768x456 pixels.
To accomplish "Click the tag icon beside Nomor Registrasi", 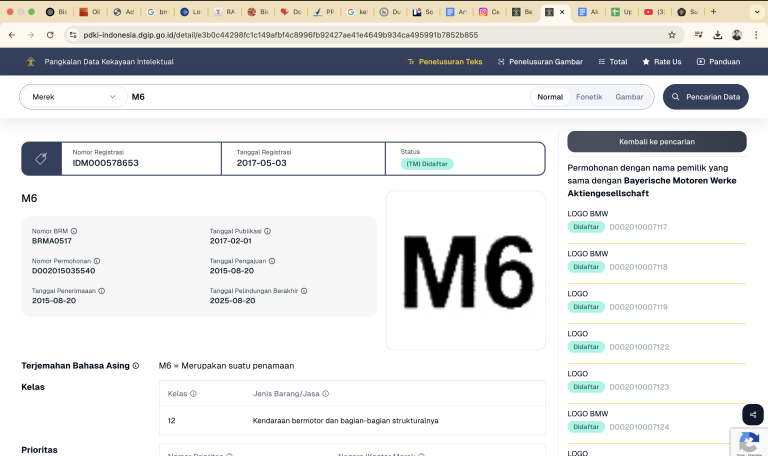I will pos(41,158).
